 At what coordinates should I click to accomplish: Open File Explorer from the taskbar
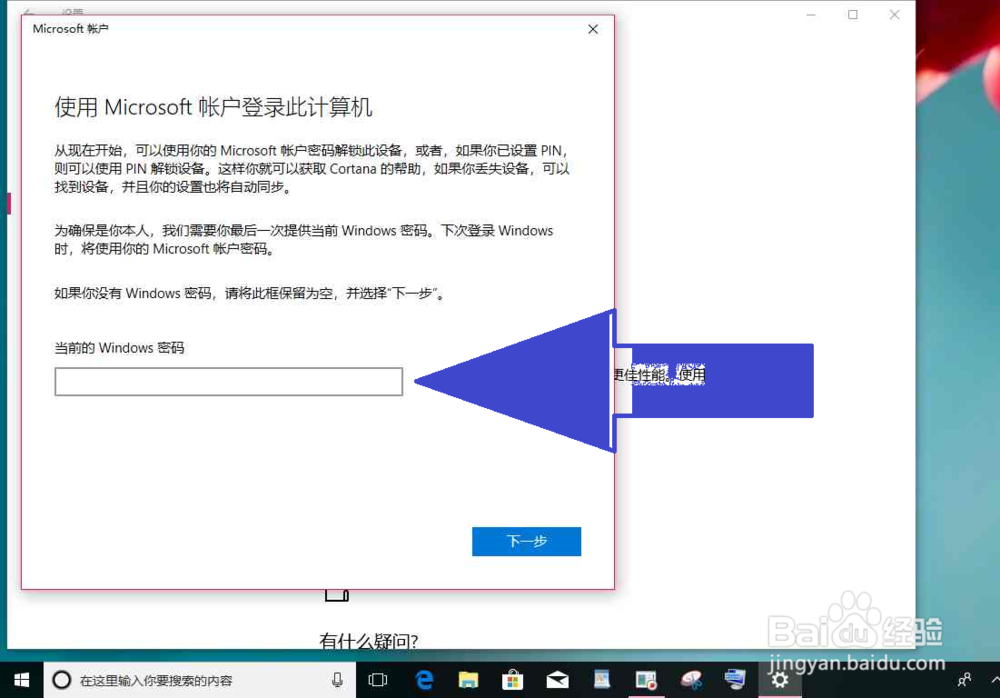468,680
